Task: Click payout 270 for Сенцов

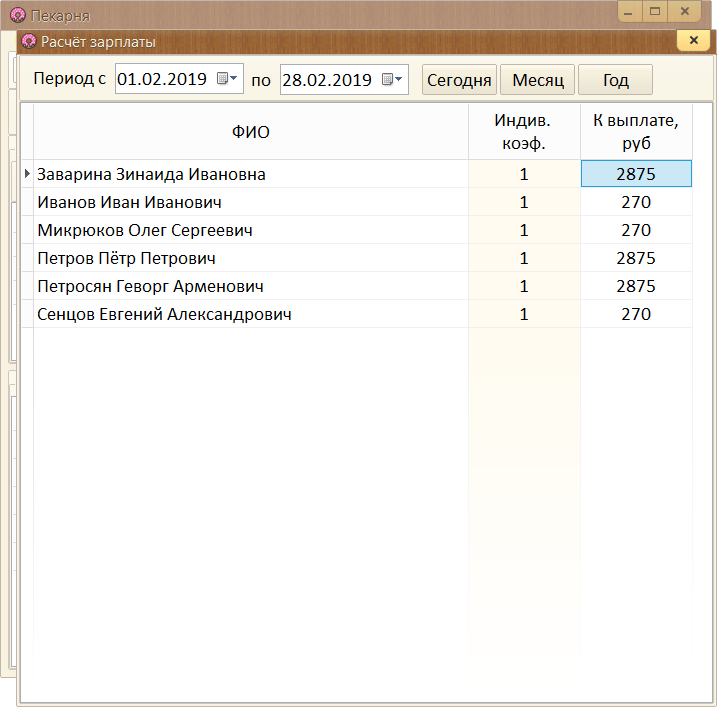Action: click(636, 314)
